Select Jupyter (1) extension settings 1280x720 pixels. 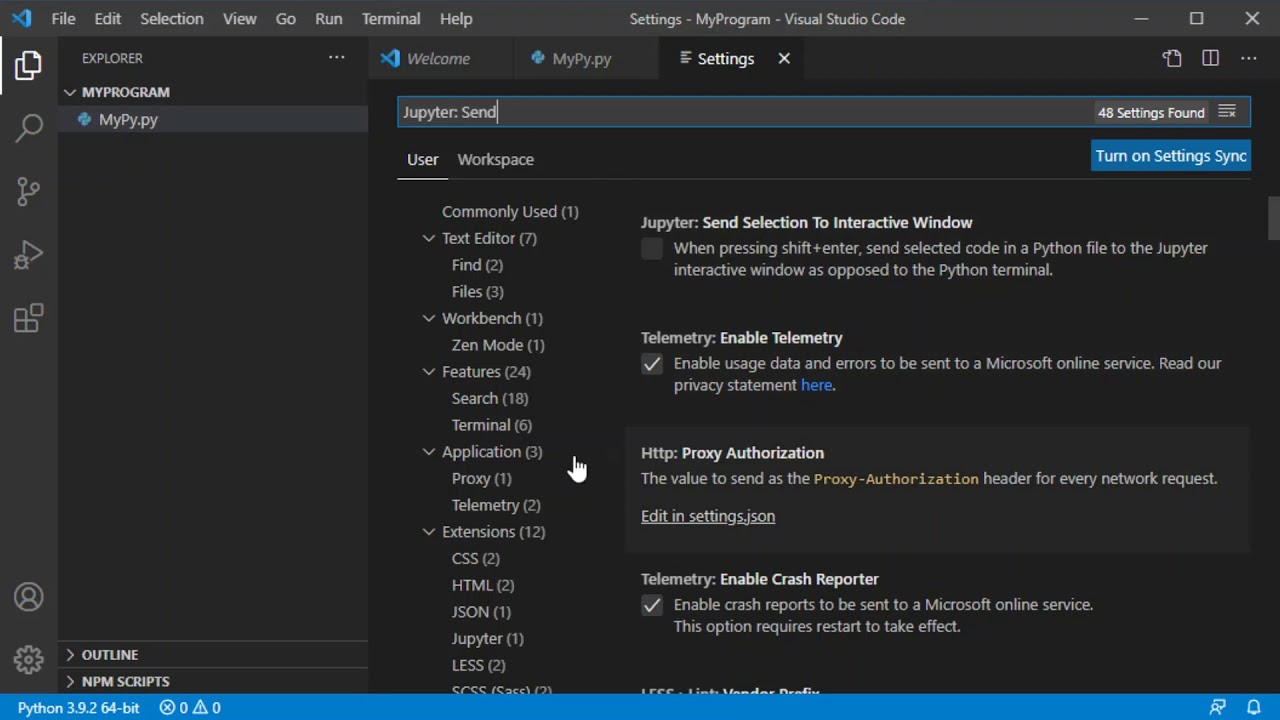[x=487, y=639]
